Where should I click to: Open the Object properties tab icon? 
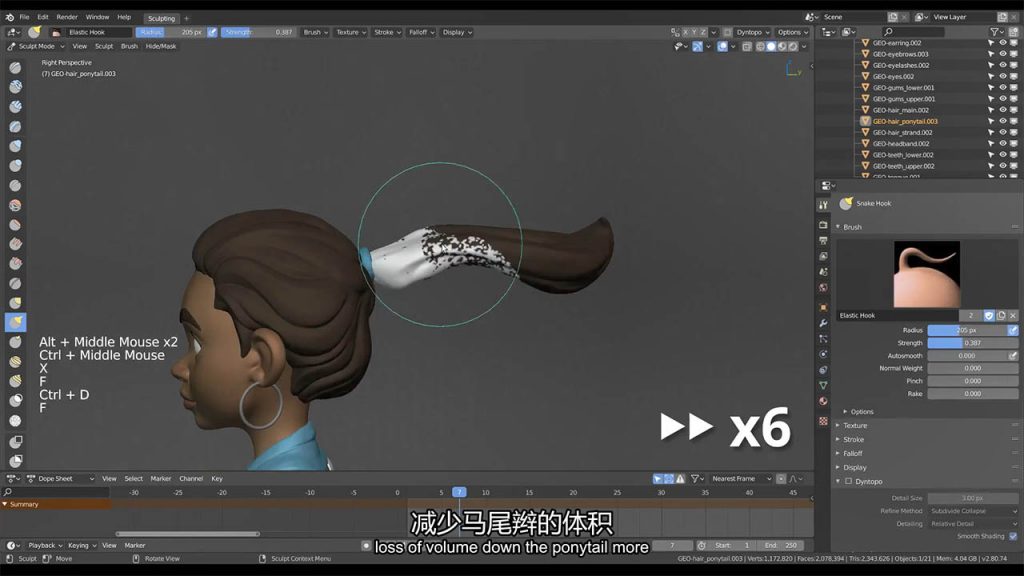click(824, 307)
